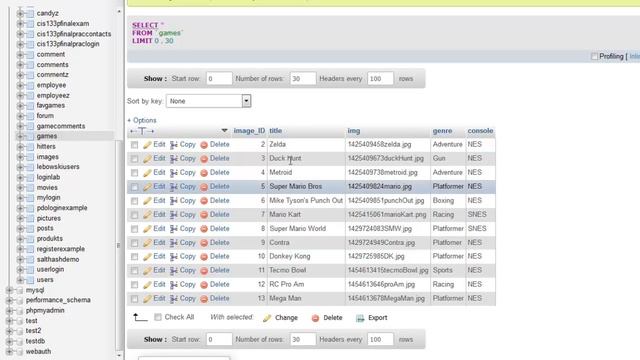
Task: Open the salthashdemo table in sidebar
Action: 58,260
